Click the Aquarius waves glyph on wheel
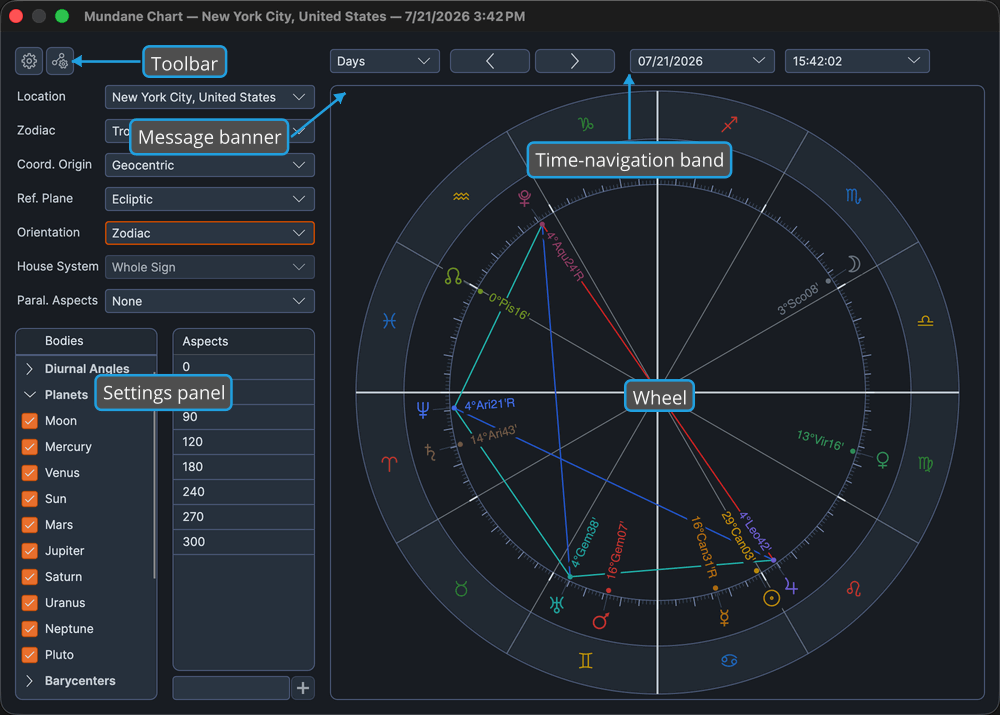This screenshot has height=715, width=1000. 461,196
